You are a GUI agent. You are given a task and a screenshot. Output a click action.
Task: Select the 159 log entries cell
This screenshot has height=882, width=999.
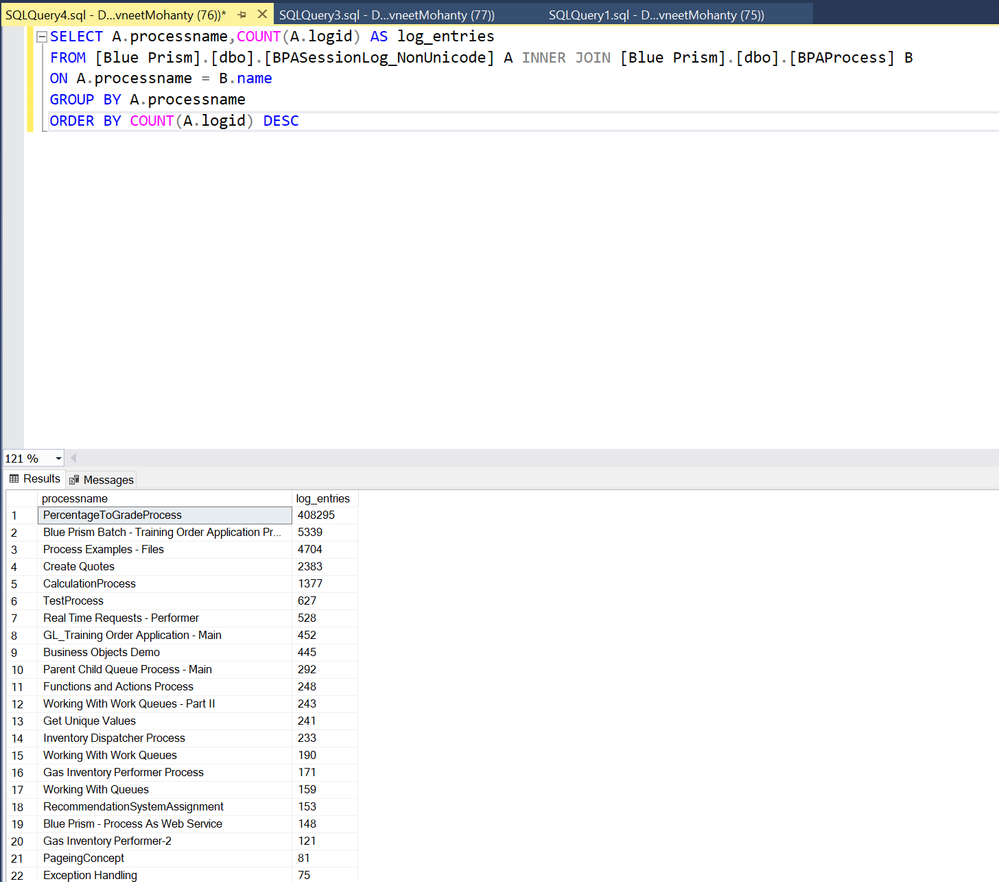(x=324, y=790)
